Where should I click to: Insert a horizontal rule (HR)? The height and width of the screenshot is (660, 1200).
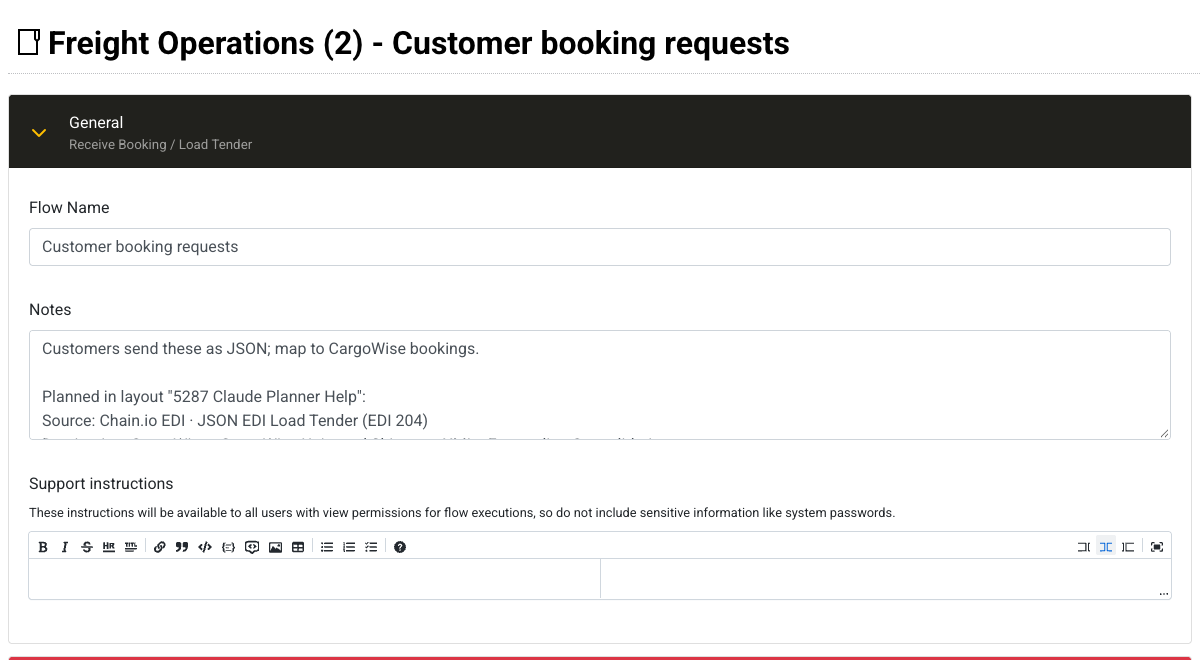(x=109, y=547)
